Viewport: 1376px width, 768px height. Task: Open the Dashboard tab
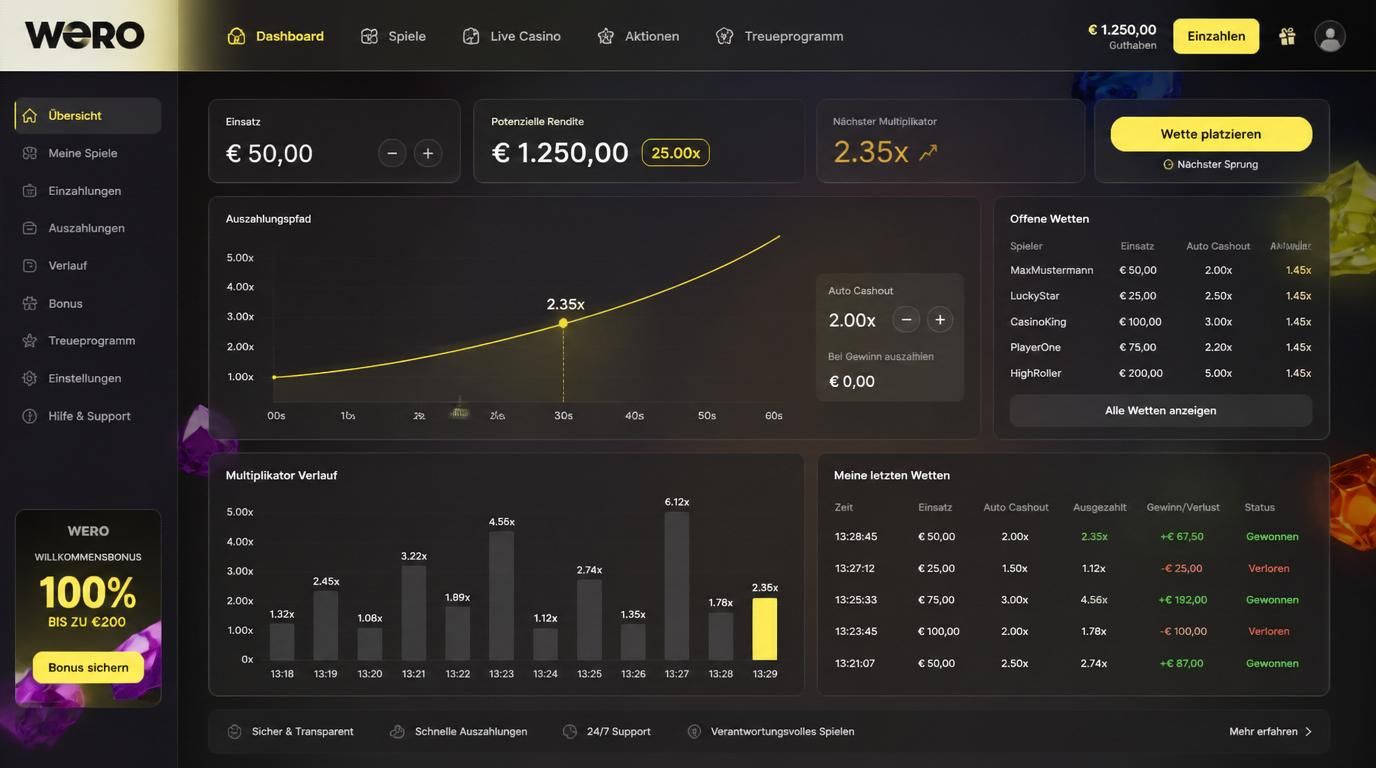(276, 36)
